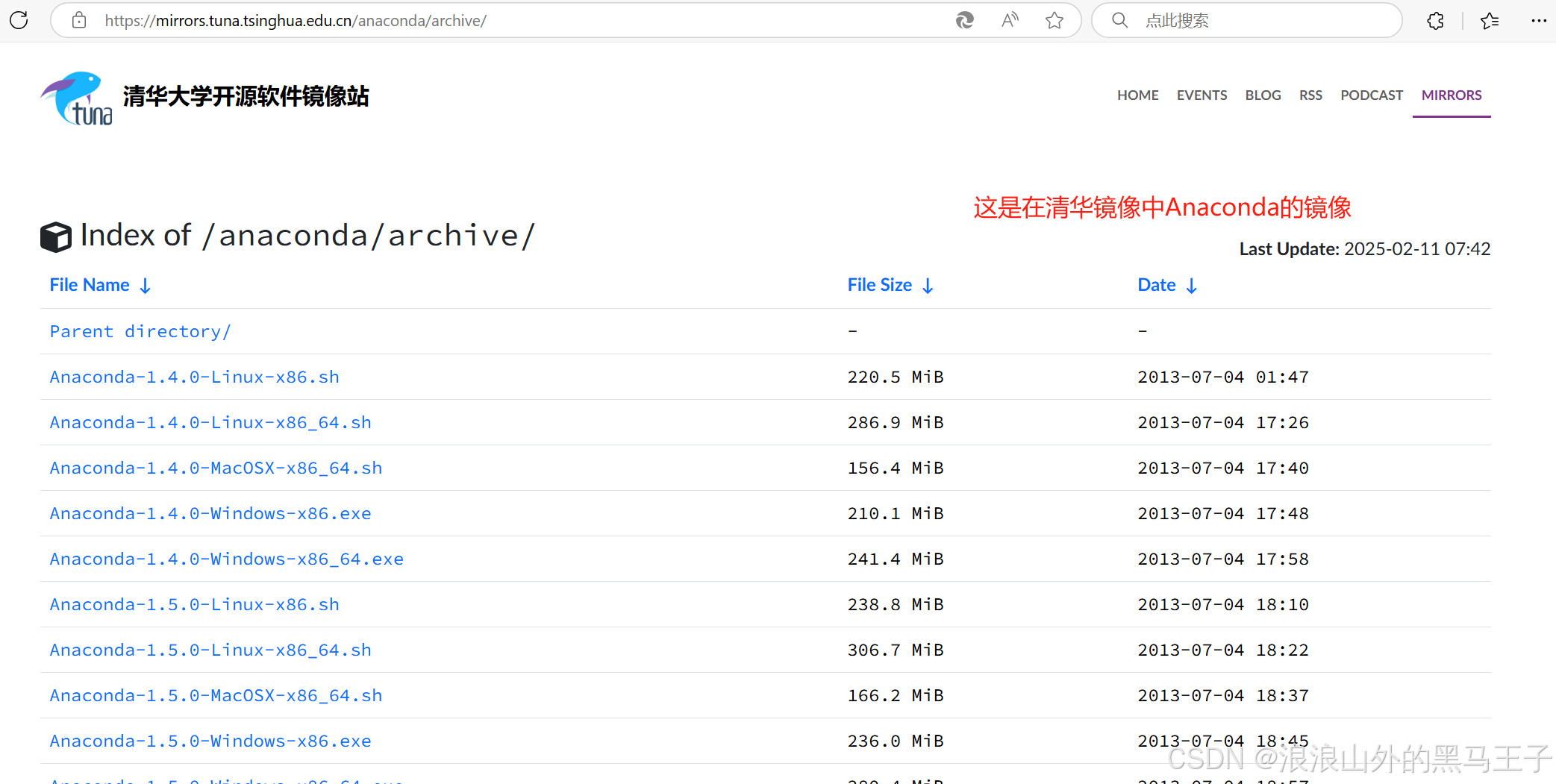
Task: Go to HOME in the navigation
Action: [x=1137, y=95]
